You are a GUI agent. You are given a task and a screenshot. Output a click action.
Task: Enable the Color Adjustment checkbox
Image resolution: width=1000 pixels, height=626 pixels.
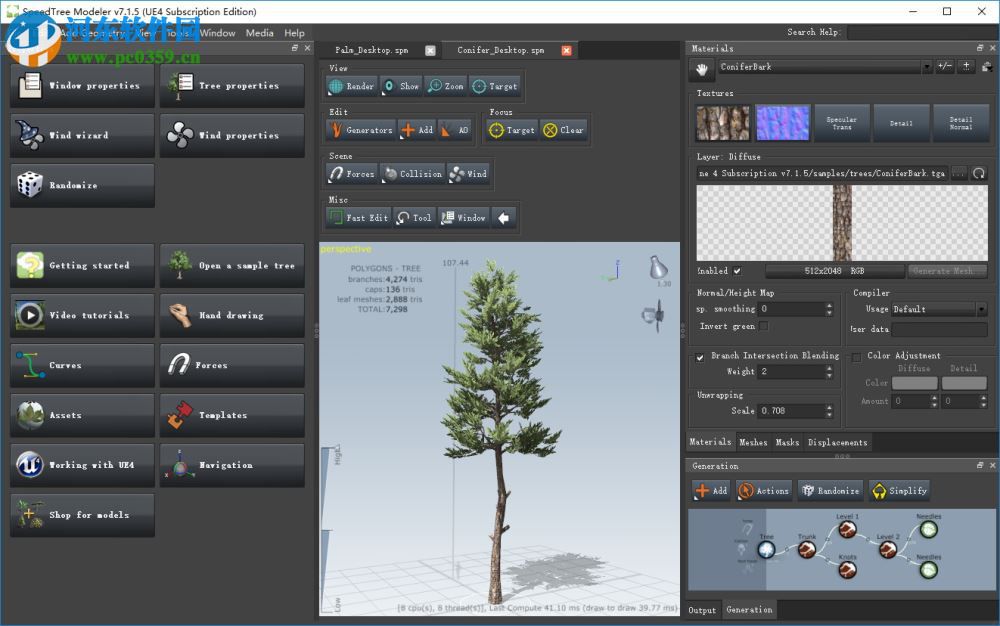tap(856, 355)
